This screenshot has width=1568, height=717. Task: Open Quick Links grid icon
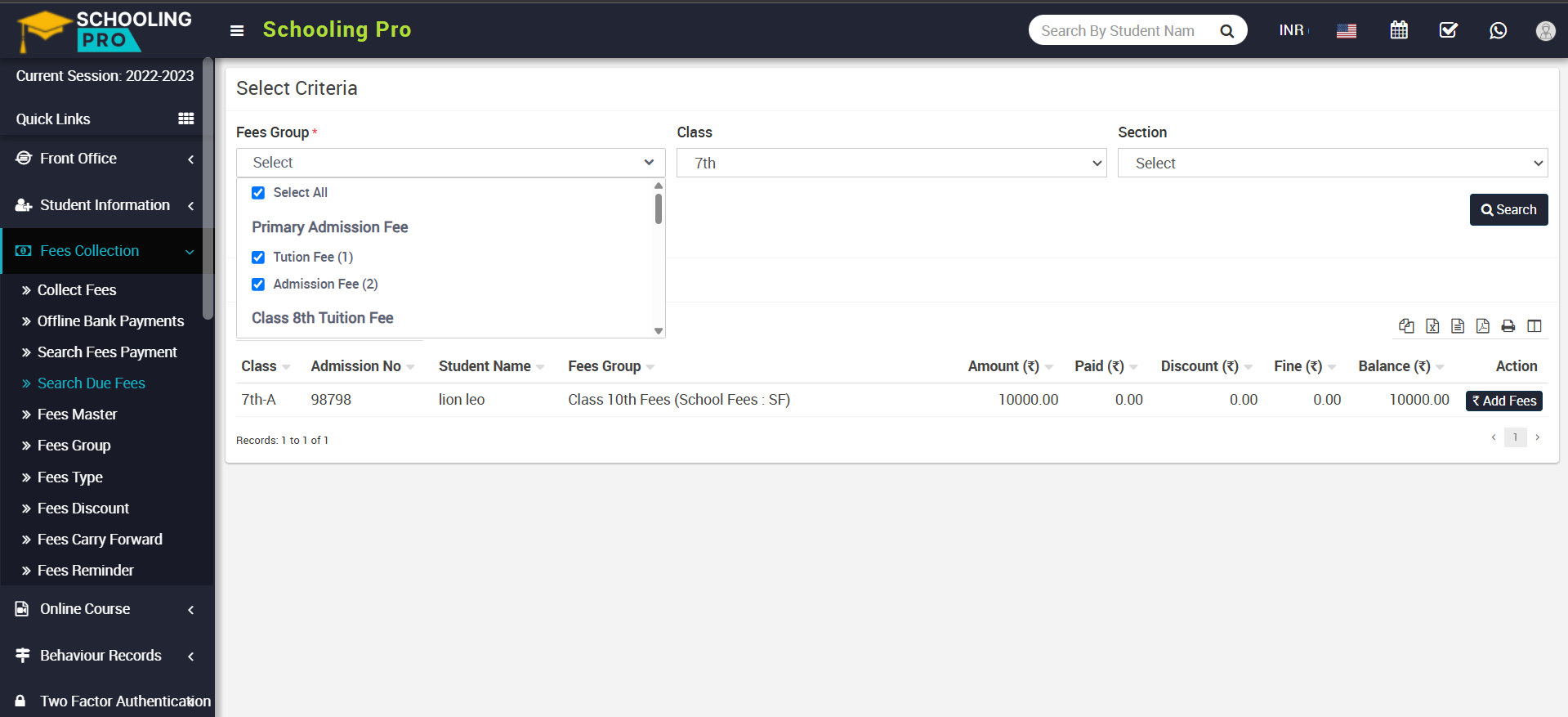tap(186, 119)
